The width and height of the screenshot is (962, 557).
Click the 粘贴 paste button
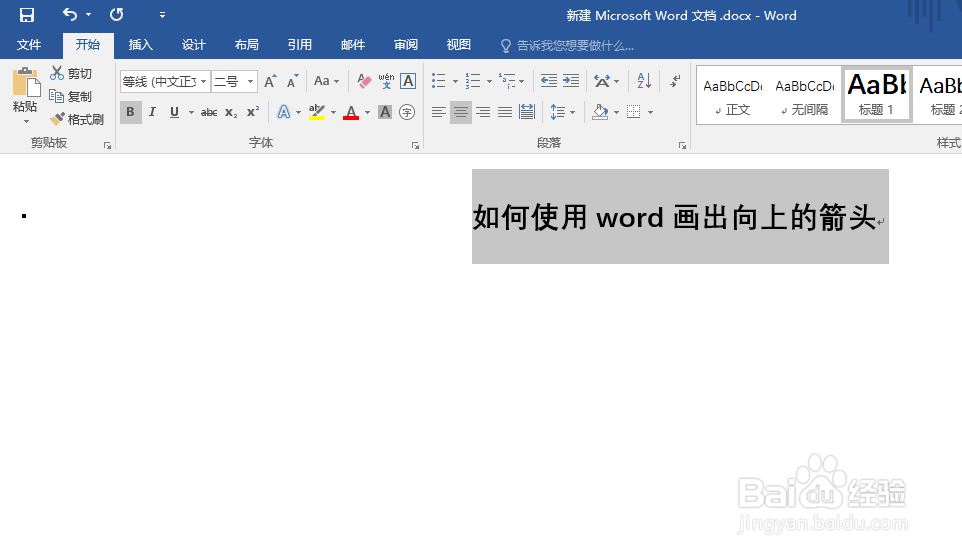(x=25, y=90)
